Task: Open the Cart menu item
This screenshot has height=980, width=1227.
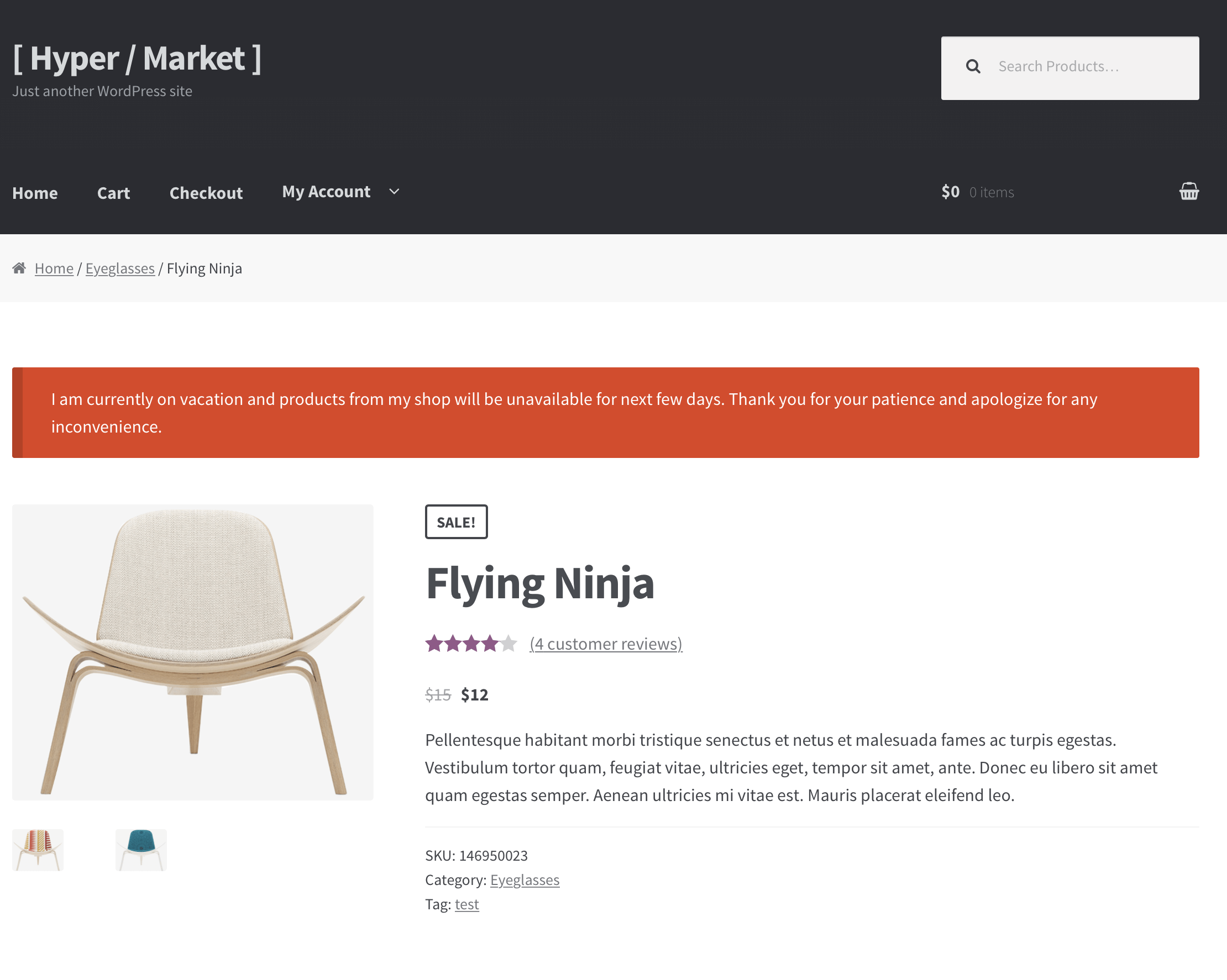Action: 113,193
